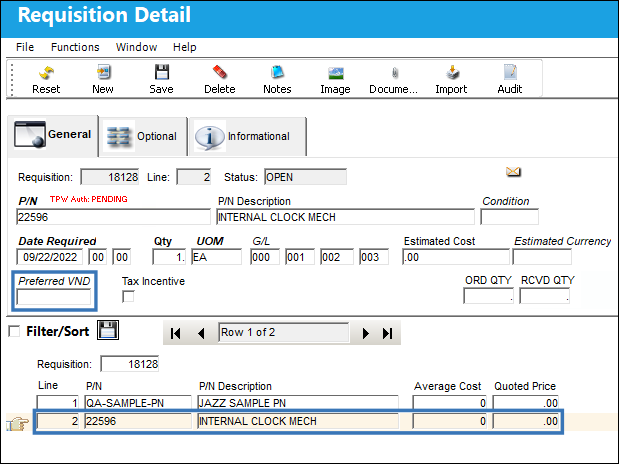Click the Qty input field
Image resolution: width=619 pixels, height=464 pixels.
[169, 257]
